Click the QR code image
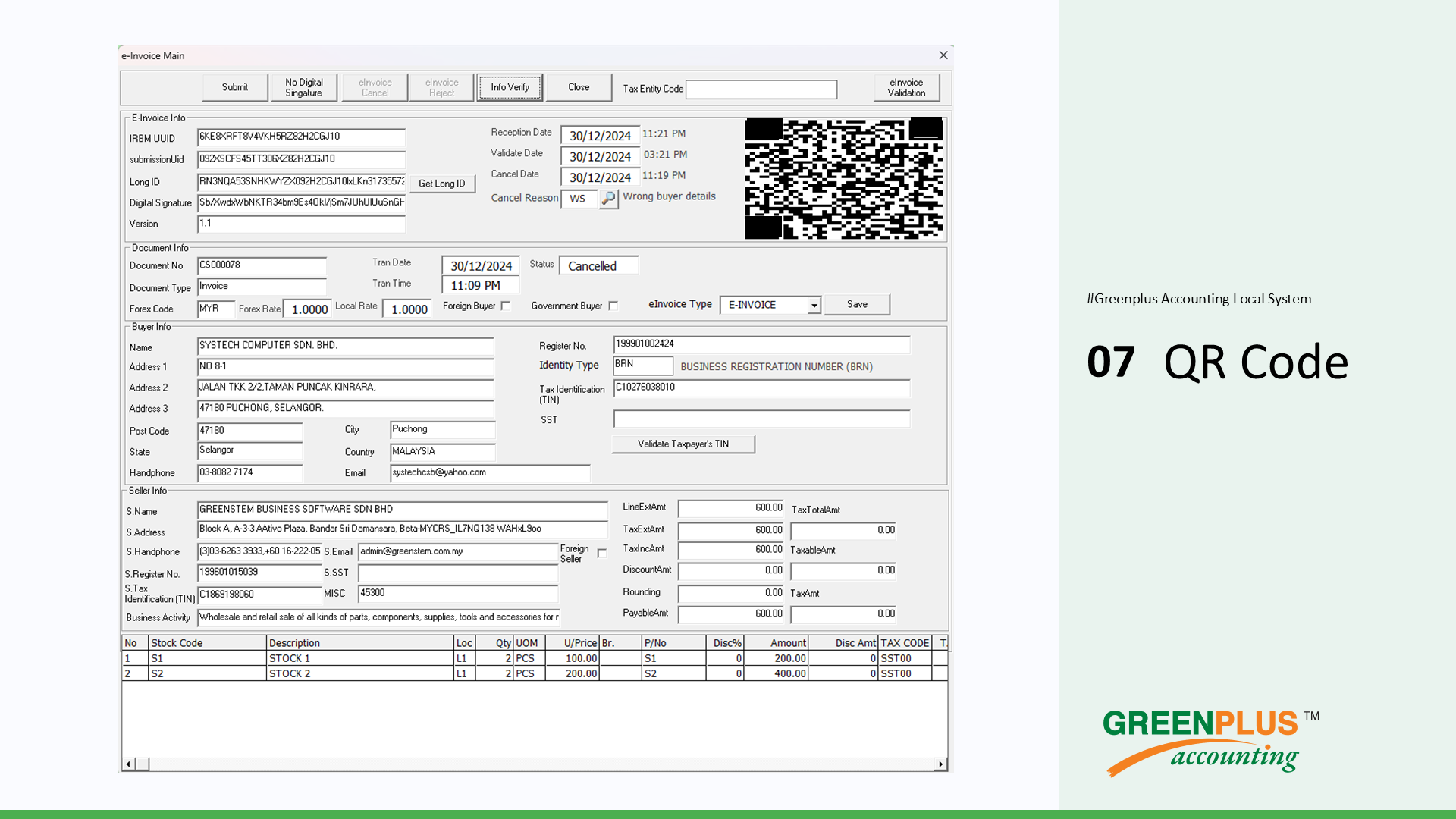The height and width of the screenshot is (819, 1456). [843, 178]
